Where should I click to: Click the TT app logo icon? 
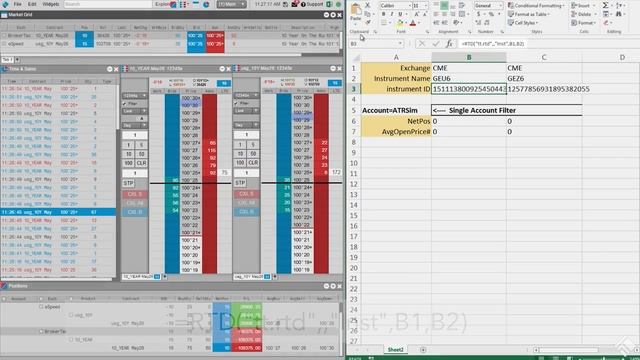point(5,4)
